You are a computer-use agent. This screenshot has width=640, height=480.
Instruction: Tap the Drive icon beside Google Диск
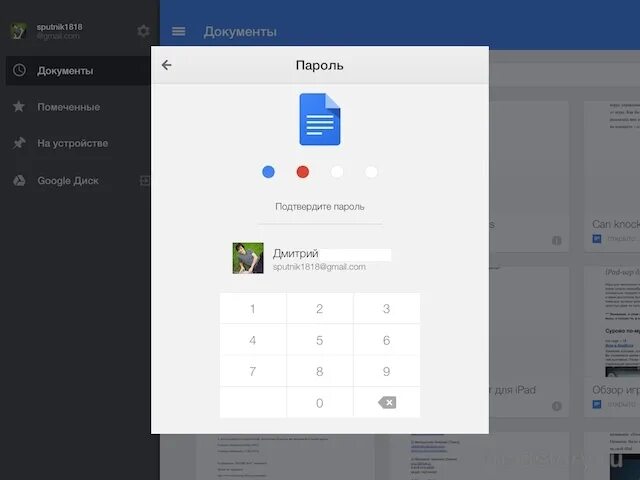click(19, 180)
